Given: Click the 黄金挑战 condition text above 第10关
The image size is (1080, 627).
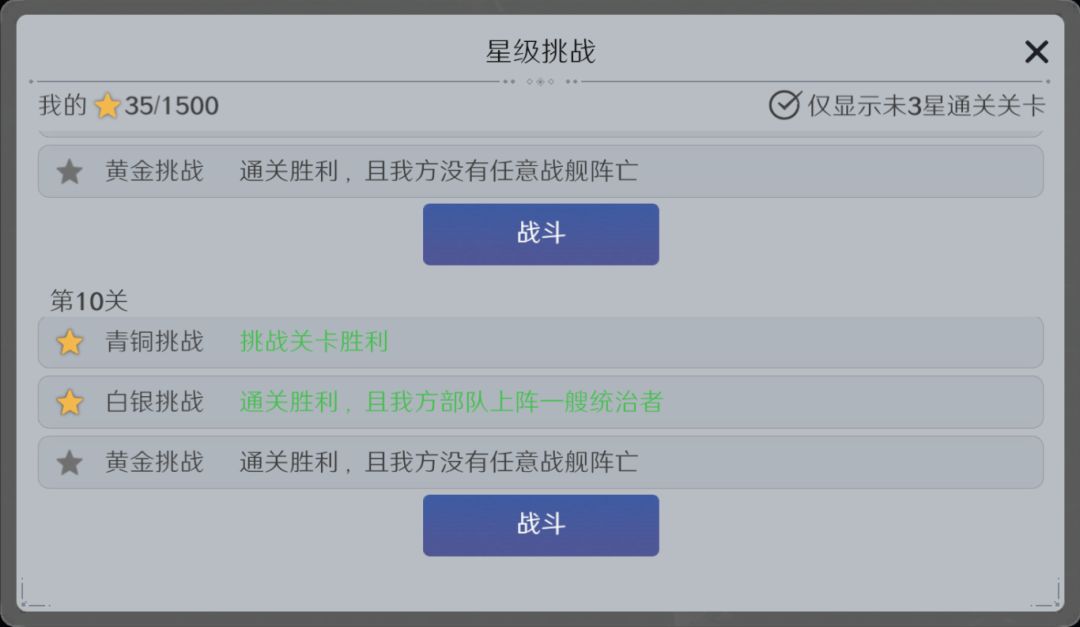Looking at the screenshot, I should coord(438,172).
